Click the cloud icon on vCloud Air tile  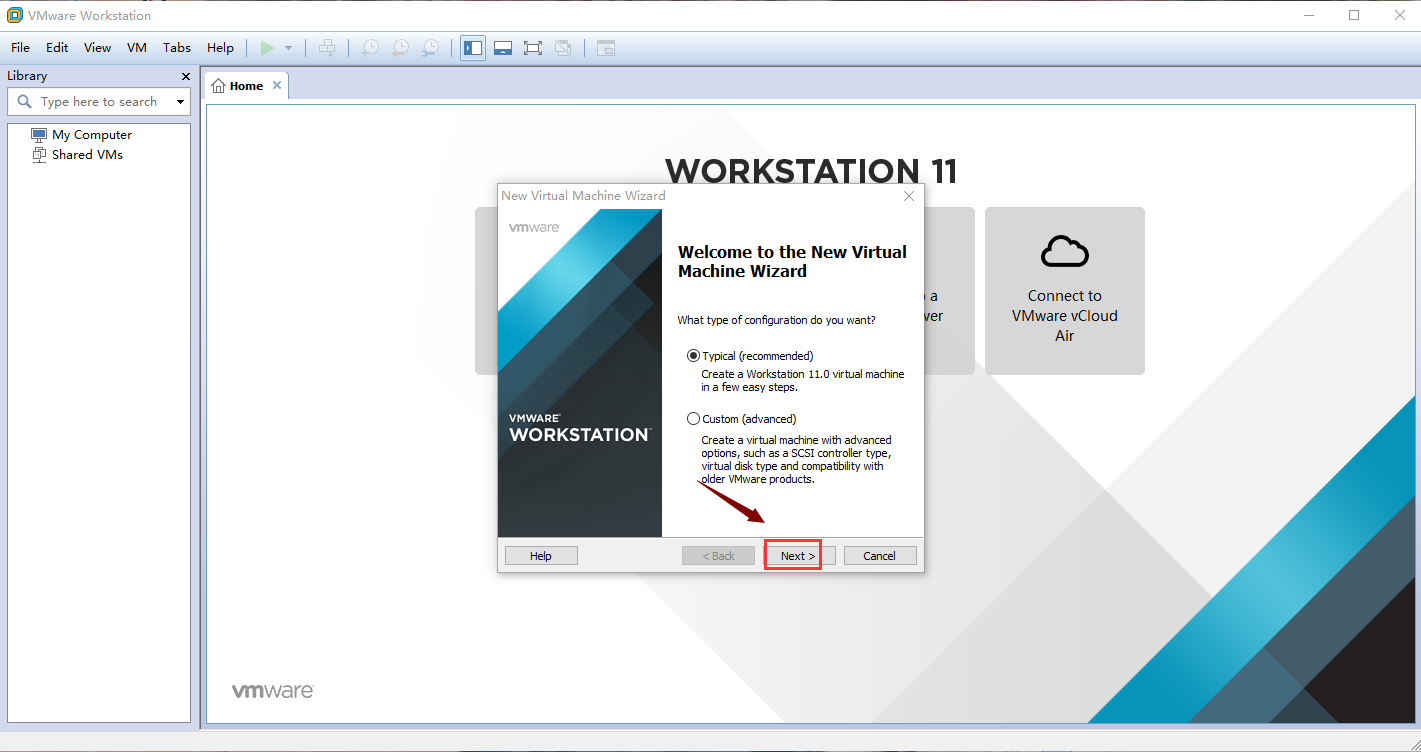(1065, 252)
